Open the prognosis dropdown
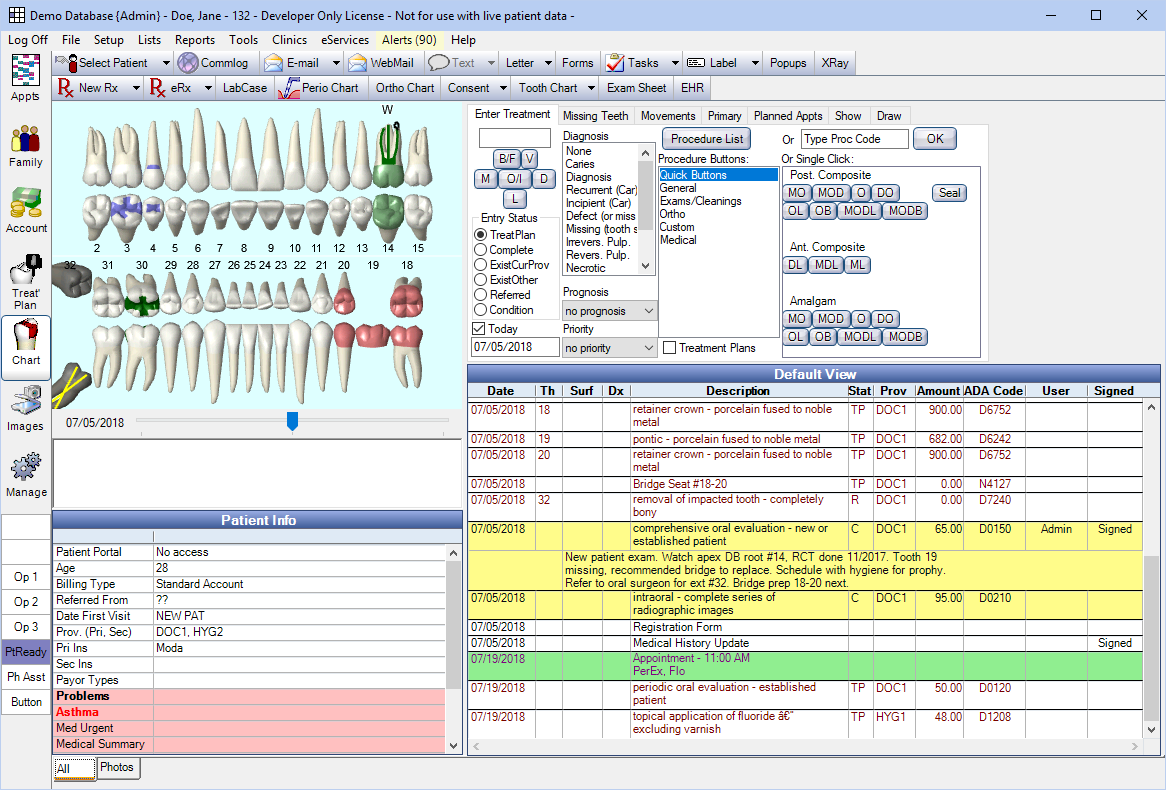The height and width of the screenshot is (790, 1166). [x=609, y=311]
